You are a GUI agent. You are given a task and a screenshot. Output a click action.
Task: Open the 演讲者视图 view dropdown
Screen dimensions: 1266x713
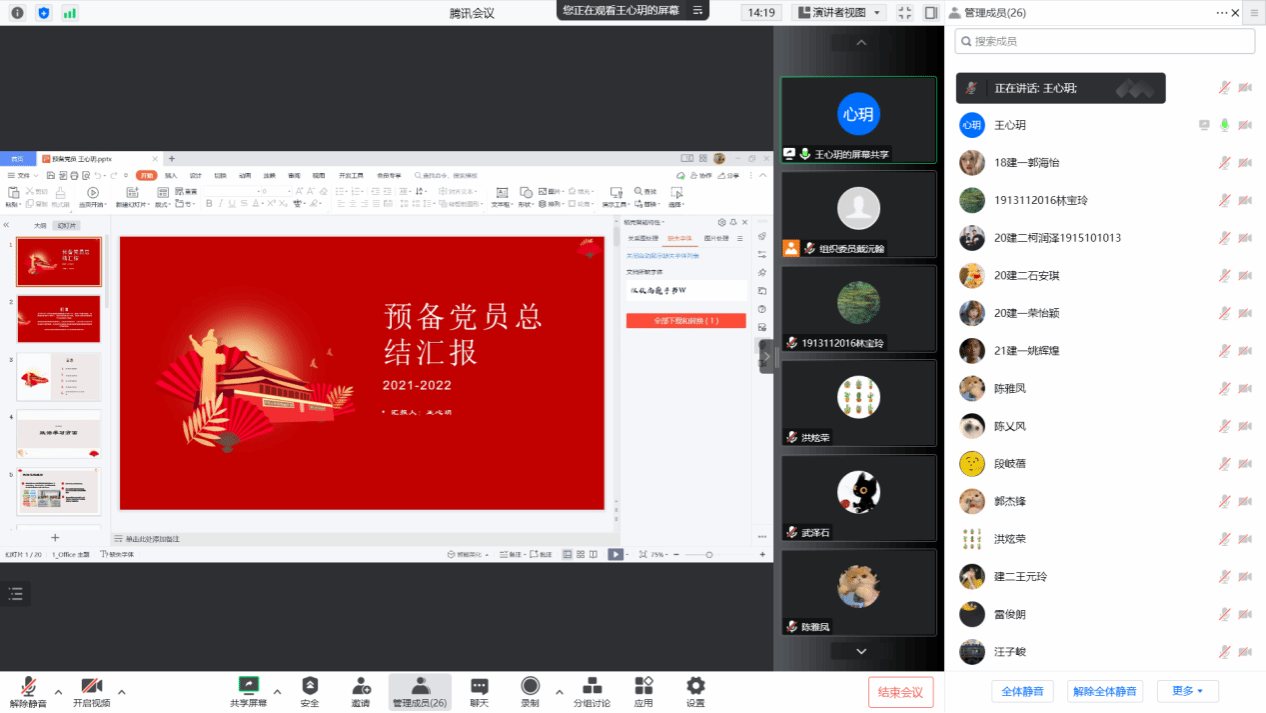click(838, 13)
